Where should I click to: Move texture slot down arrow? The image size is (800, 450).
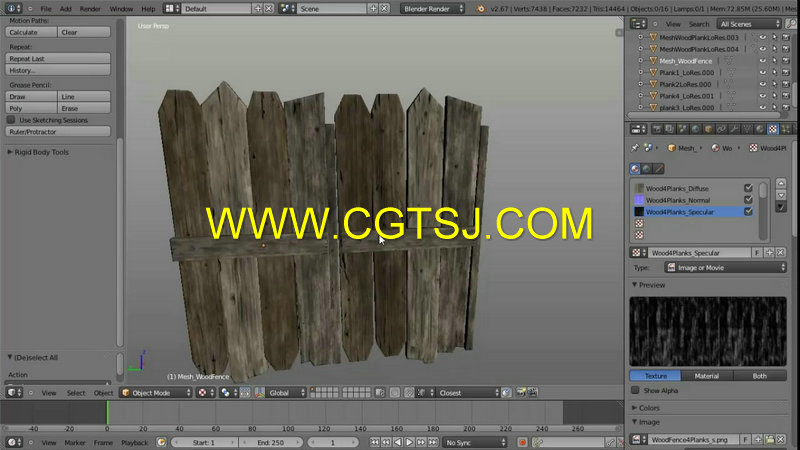coord(781,195)
